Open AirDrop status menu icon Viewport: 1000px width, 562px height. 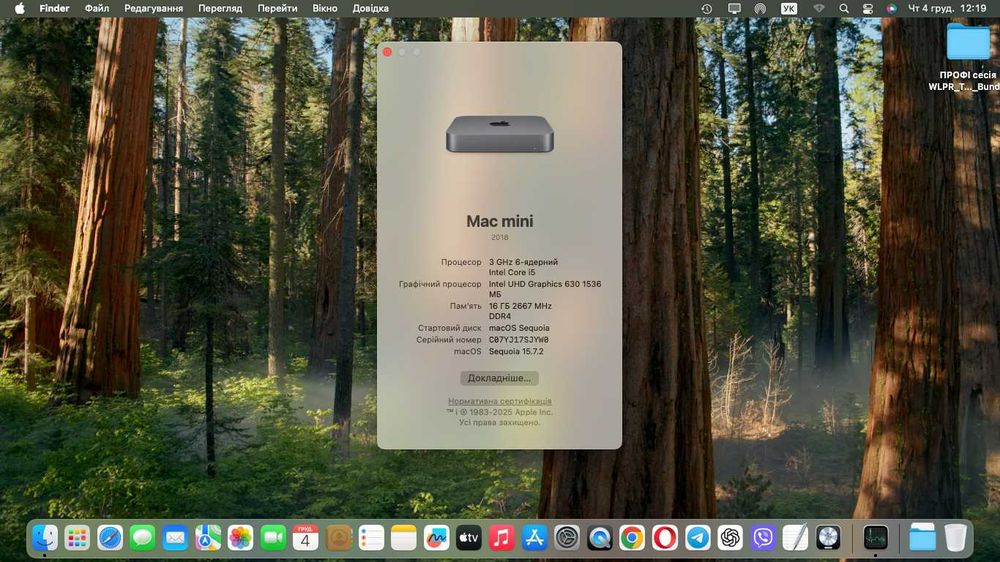(x=760, y=8)
